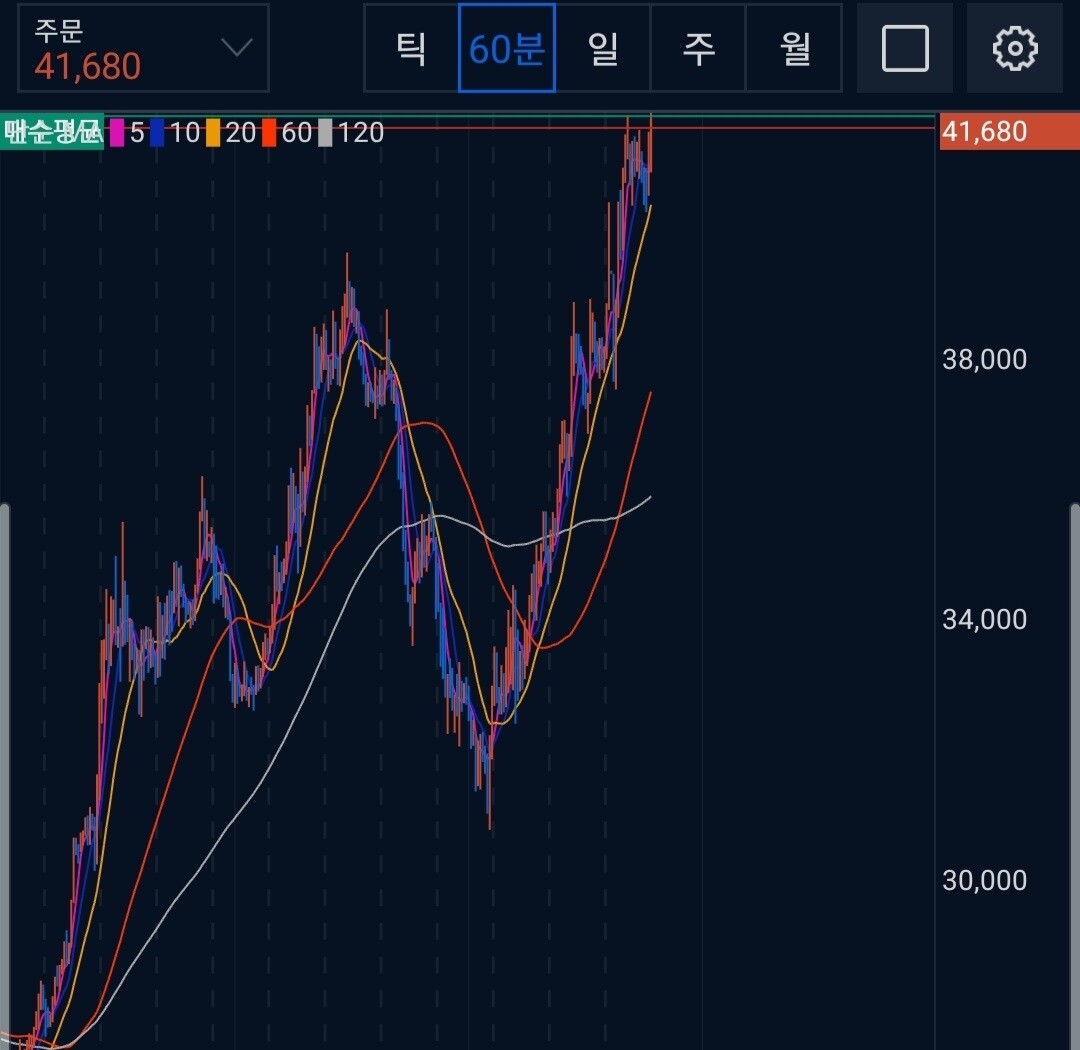Select the 60분 interval tab
This screenshot has height=1050, width=1080.
[506, 48]
